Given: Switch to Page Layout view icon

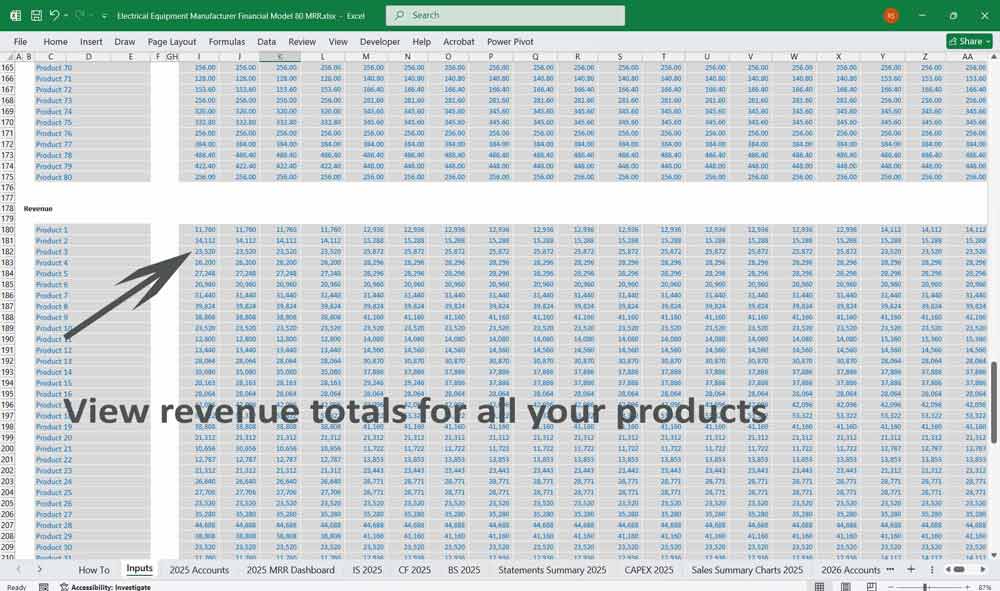Looking at the screenshot, I should (845, 587).
